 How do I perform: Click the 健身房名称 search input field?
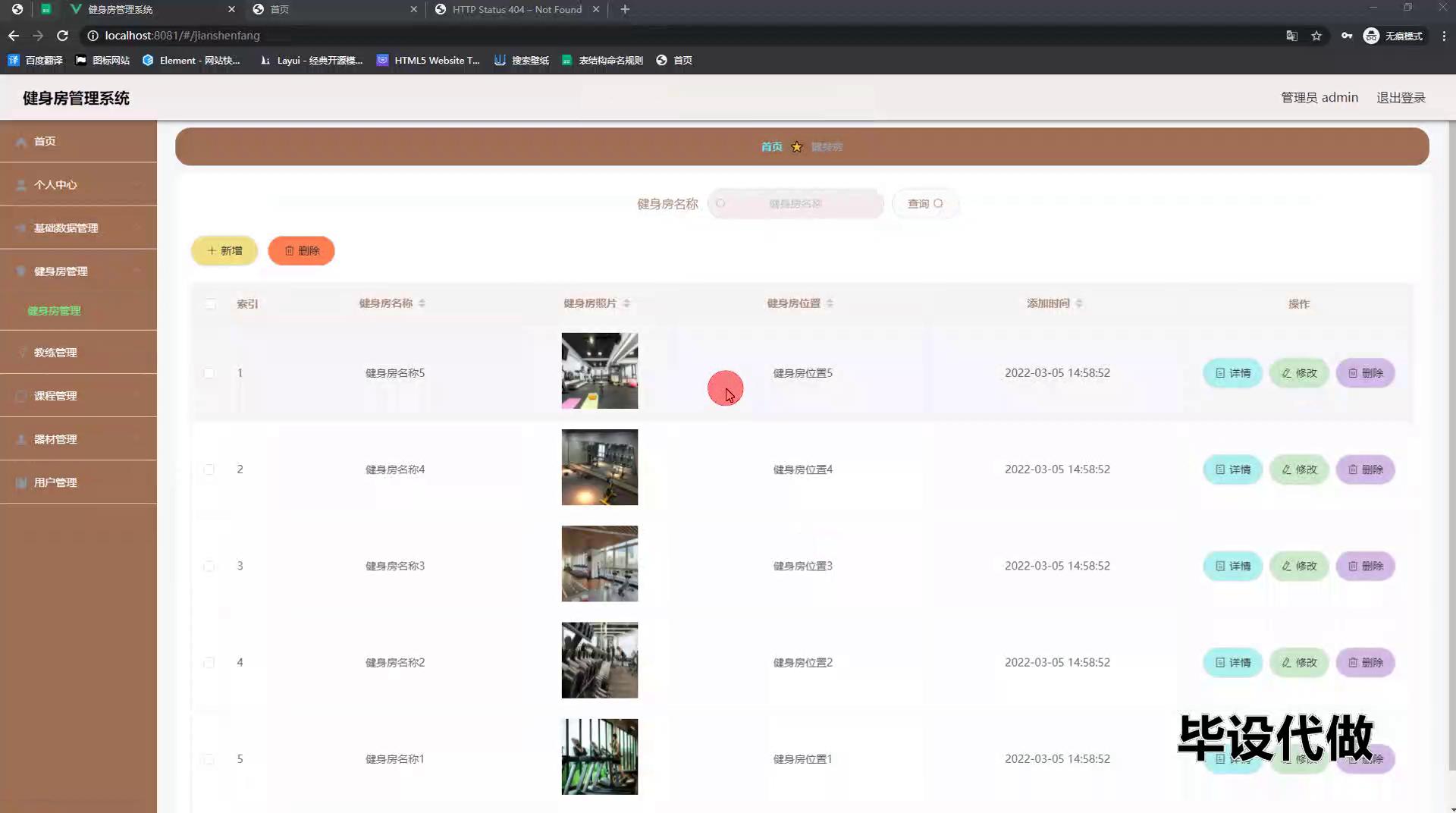point(795,203)
